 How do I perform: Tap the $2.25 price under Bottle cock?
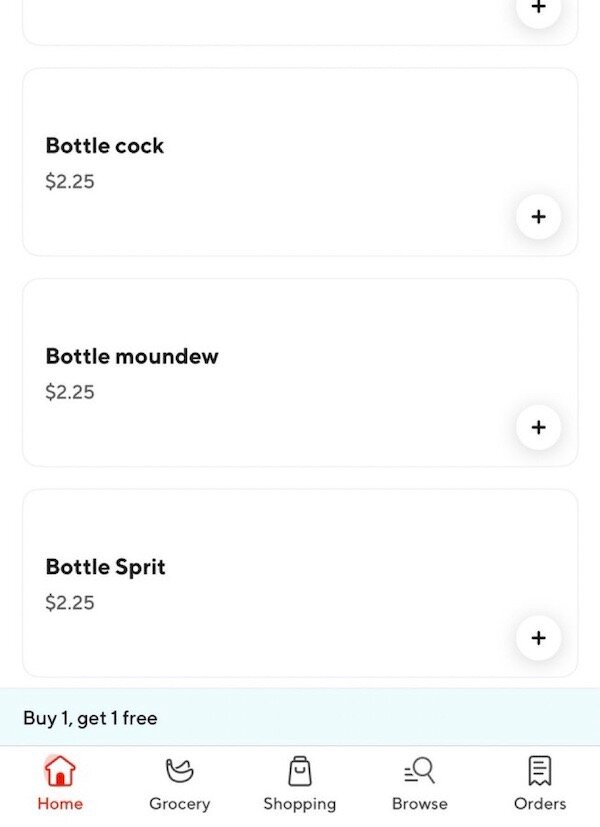[x=70, y=182]
